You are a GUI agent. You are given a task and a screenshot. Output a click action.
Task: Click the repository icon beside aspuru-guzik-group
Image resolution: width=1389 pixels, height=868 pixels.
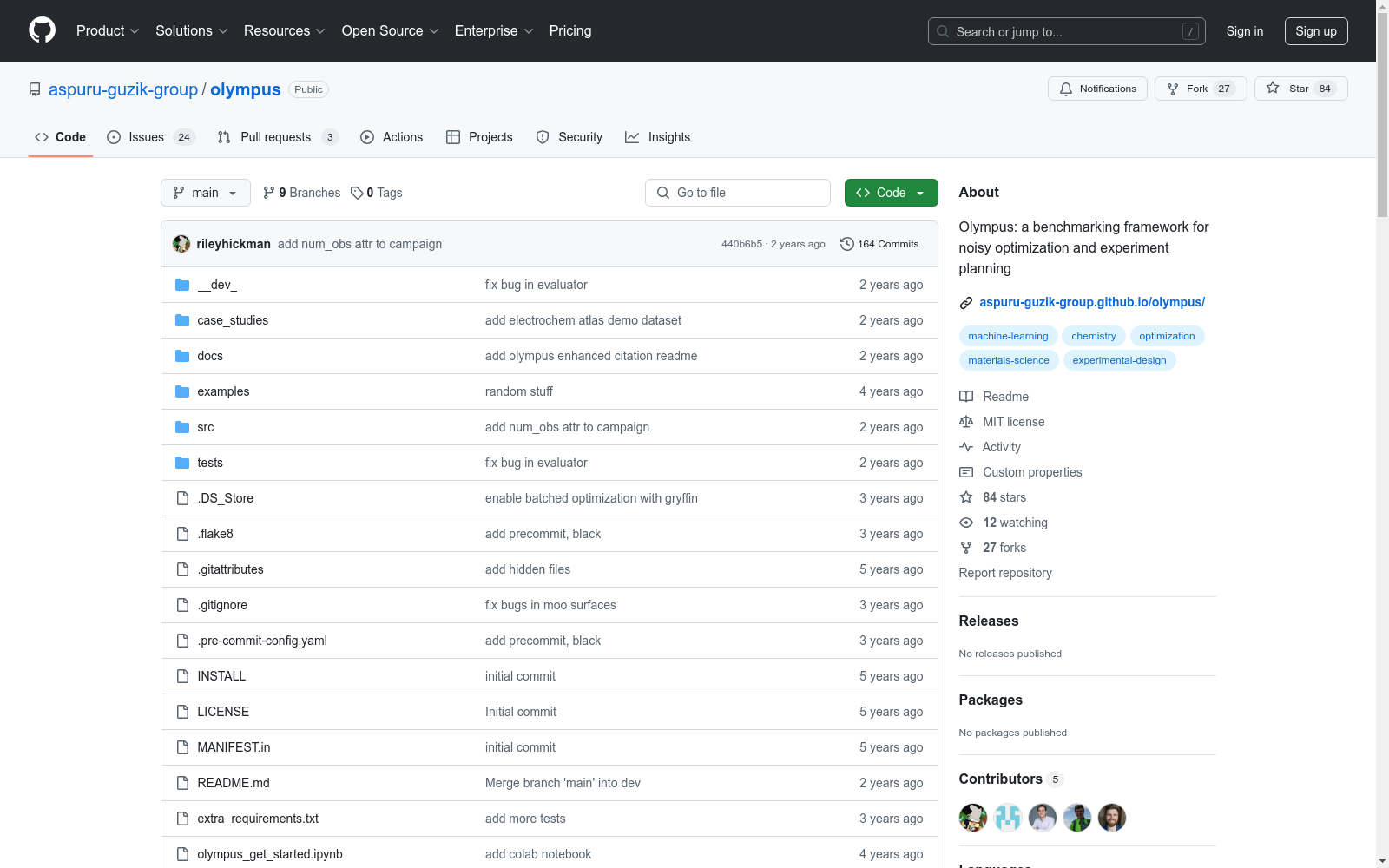(x=35, y=89)
